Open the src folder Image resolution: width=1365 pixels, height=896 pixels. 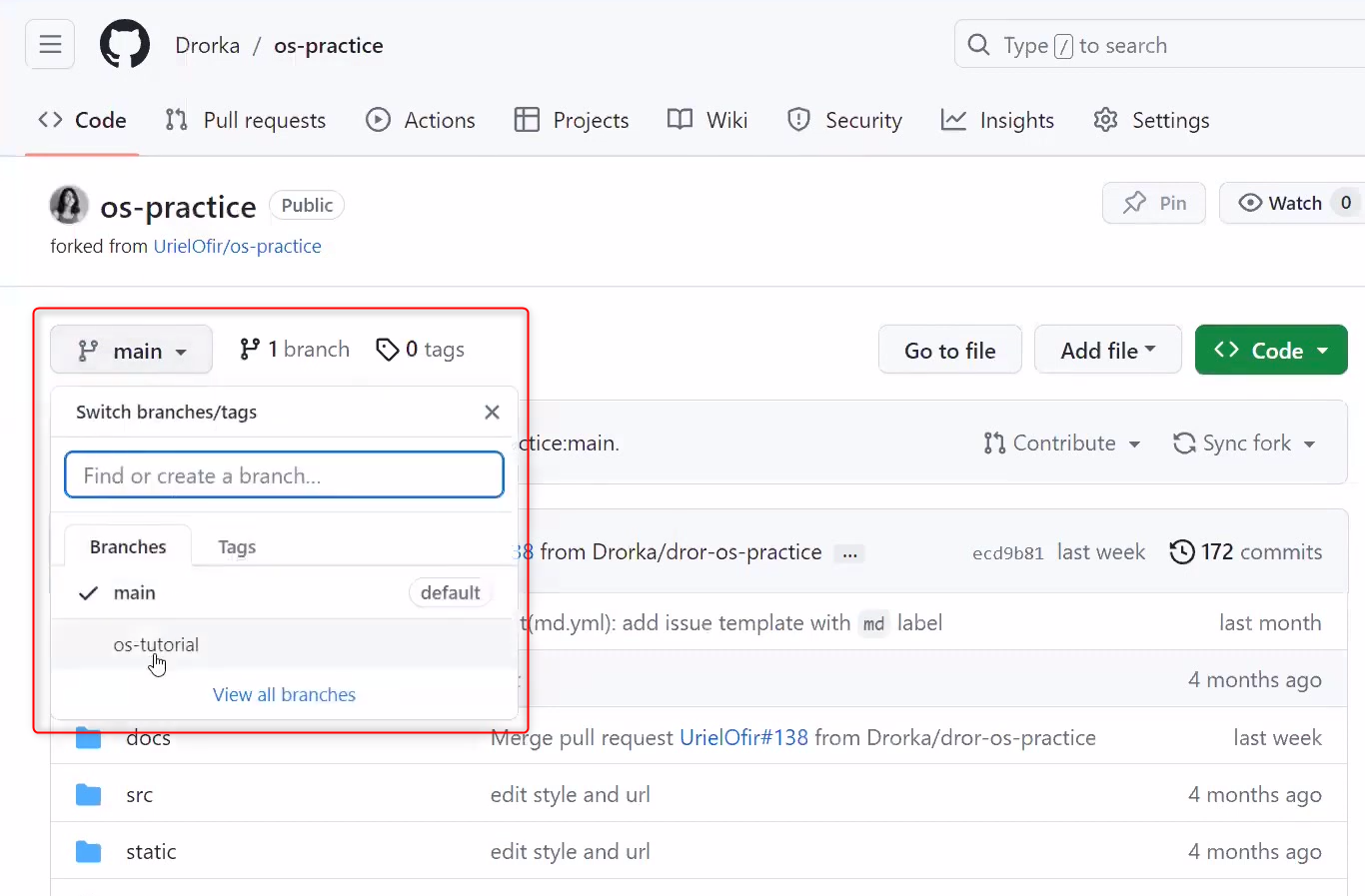pos(139,795)
